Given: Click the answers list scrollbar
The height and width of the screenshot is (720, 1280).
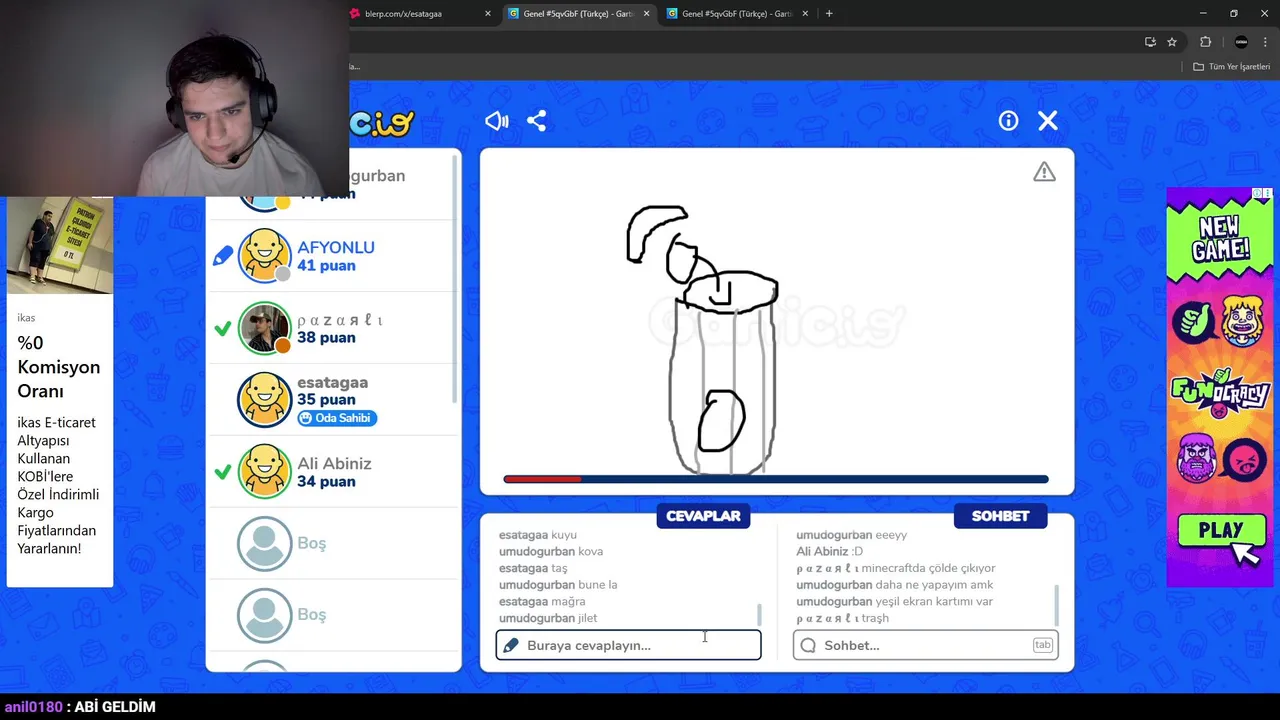Looking at the screenshot, I should [x=759, y=614].
